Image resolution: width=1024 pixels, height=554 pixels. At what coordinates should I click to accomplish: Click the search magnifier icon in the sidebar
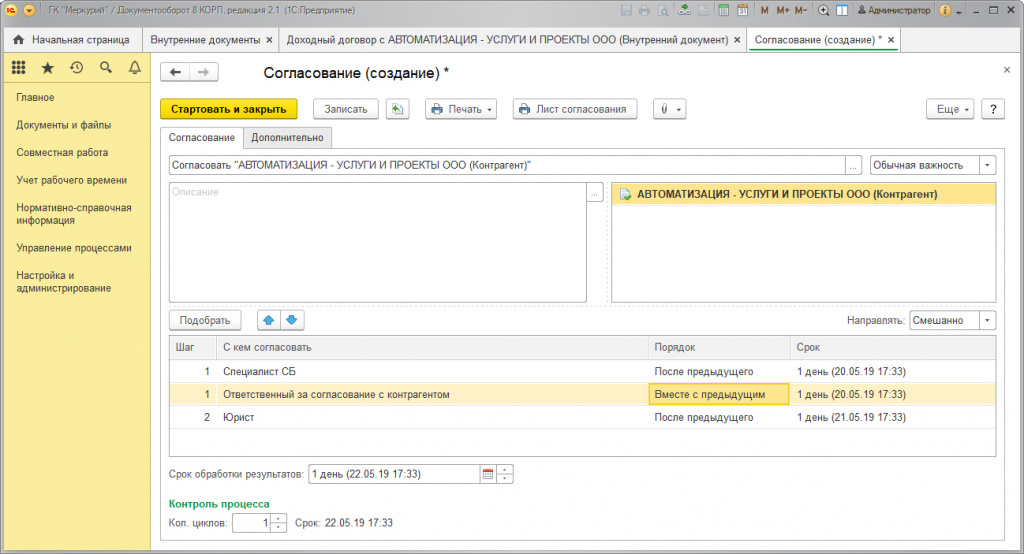[x=105, y=68]
